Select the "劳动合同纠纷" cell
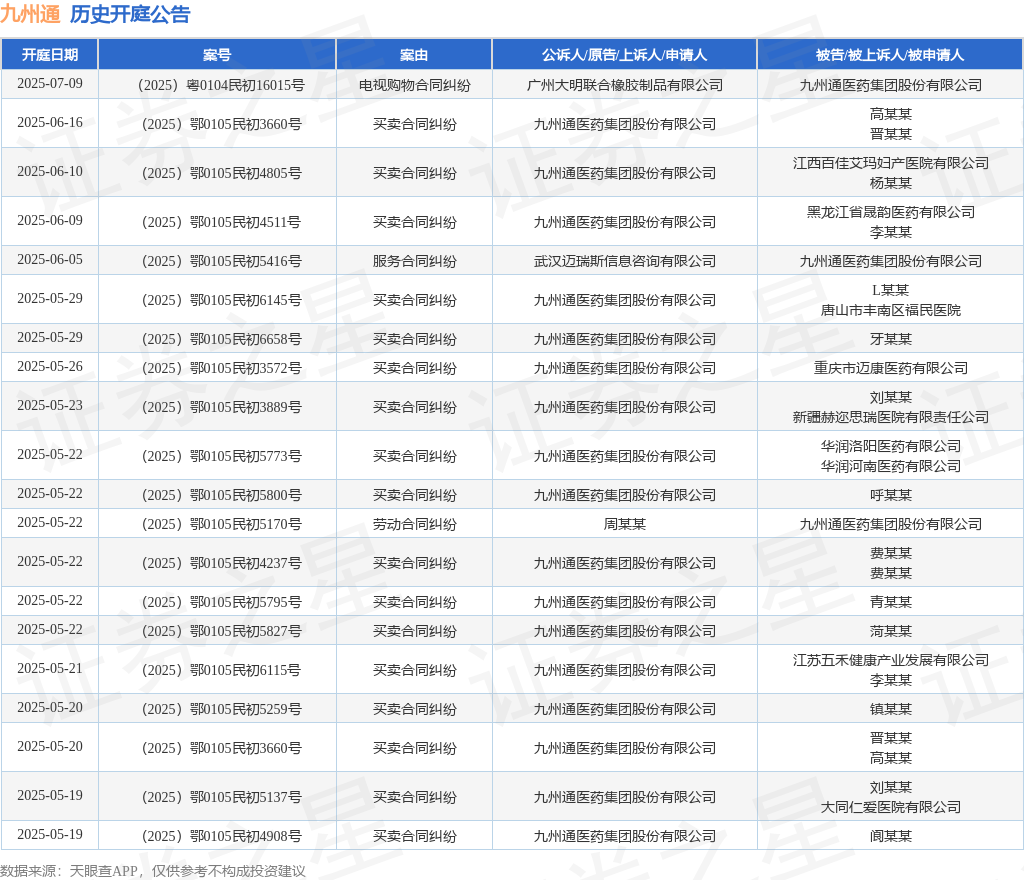This screenshot has height=880, width=1024. [415, 524]
